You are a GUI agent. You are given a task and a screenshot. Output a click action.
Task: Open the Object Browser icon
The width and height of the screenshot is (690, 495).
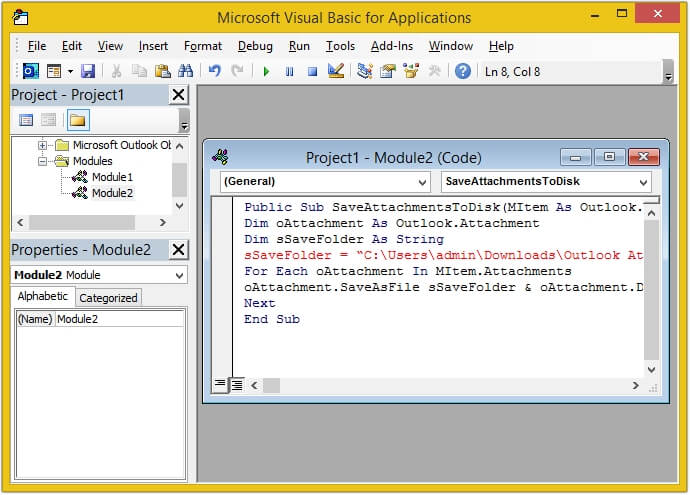coord(411,71)
